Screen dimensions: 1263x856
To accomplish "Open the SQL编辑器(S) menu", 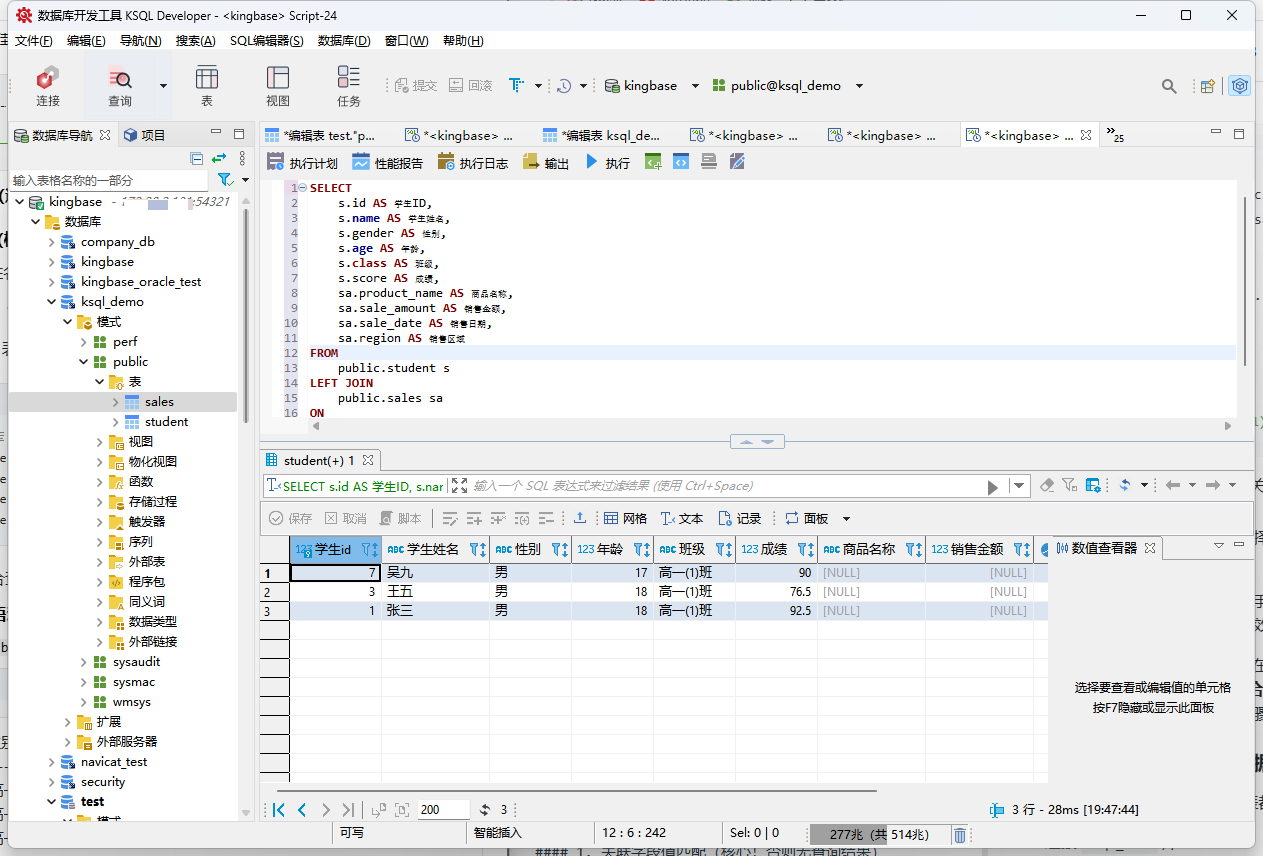I will (266, 41).
